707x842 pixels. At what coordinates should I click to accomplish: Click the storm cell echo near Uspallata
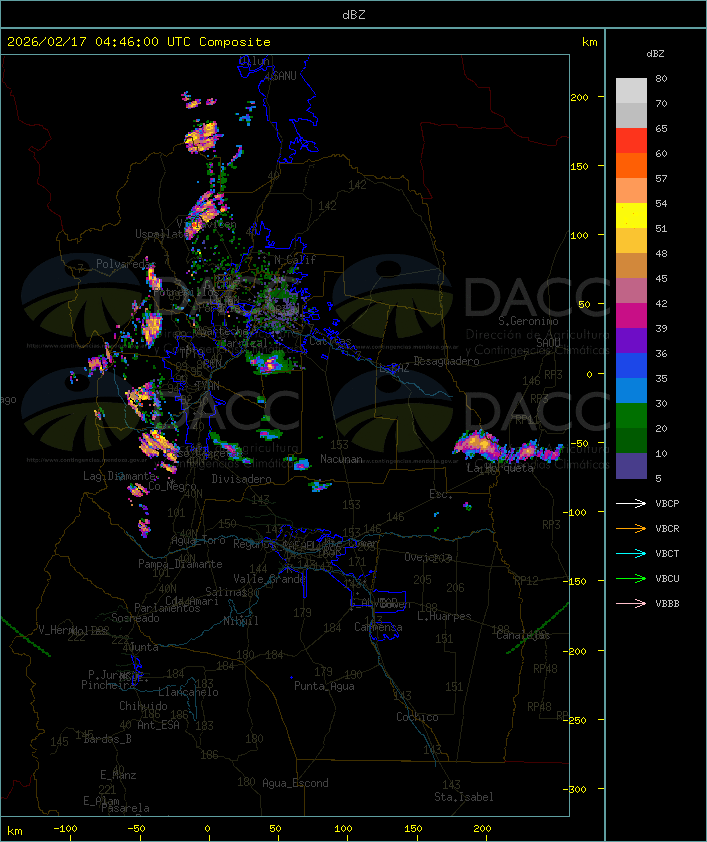(205, 214)
